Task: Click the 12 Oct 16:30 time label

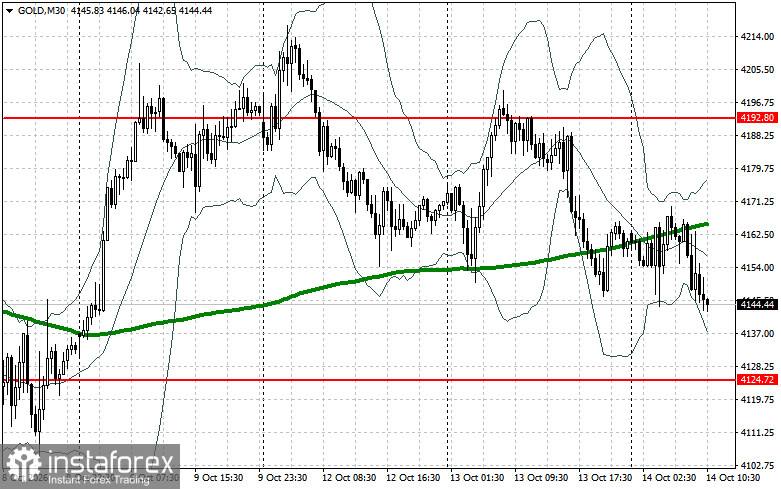Action: click(x=413, y=478)
